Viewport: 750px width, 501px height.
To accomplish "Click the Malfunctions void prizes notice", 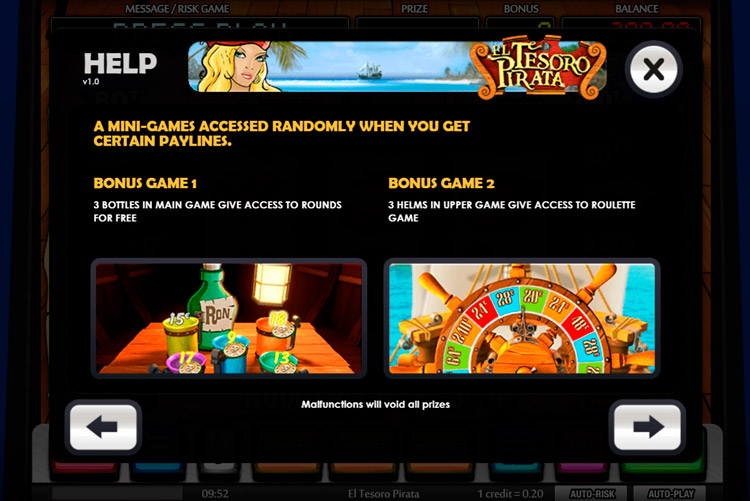I will [x=375, y=404].
